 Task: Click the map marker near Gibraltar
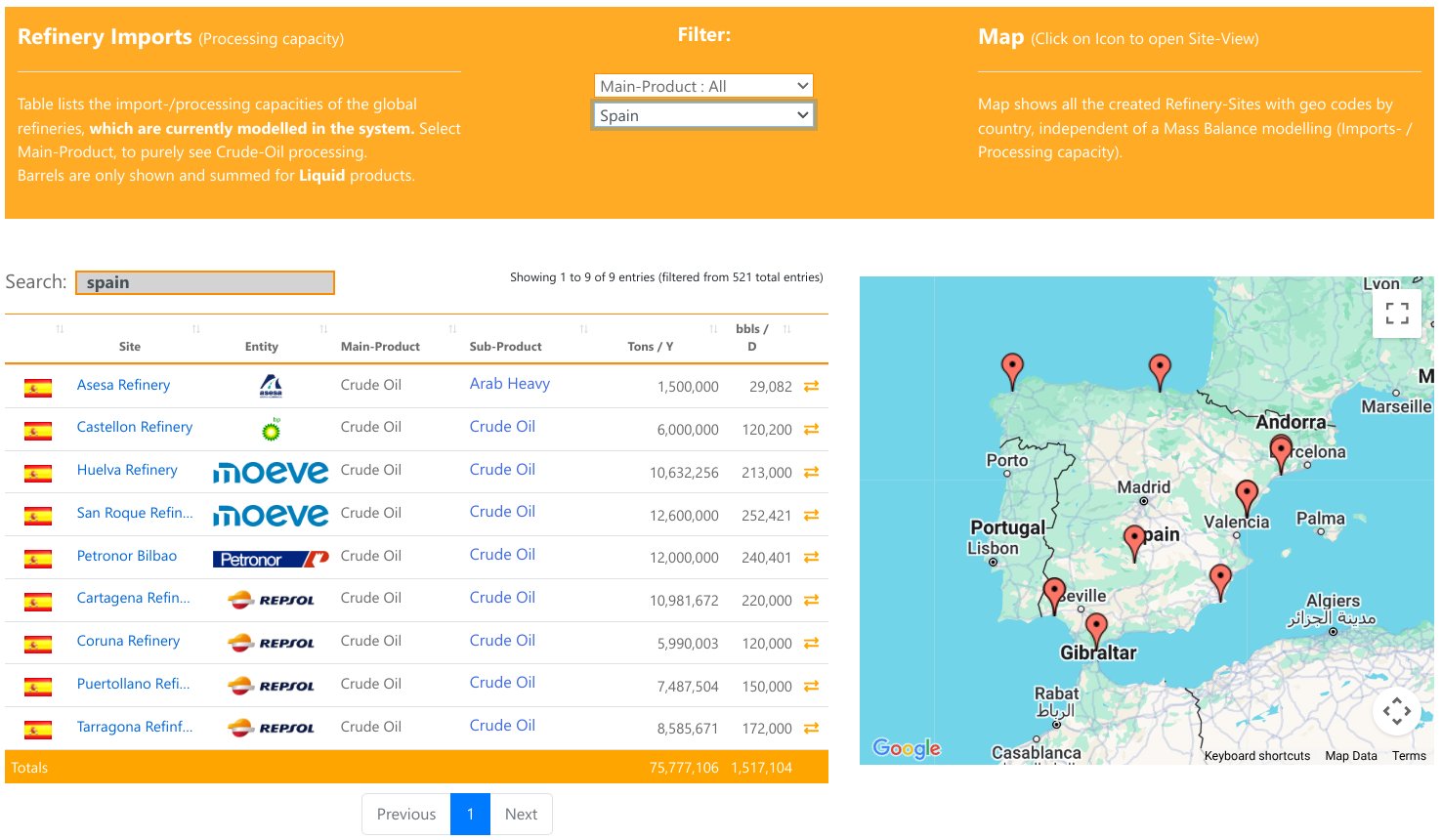[x=1096, y=628]
